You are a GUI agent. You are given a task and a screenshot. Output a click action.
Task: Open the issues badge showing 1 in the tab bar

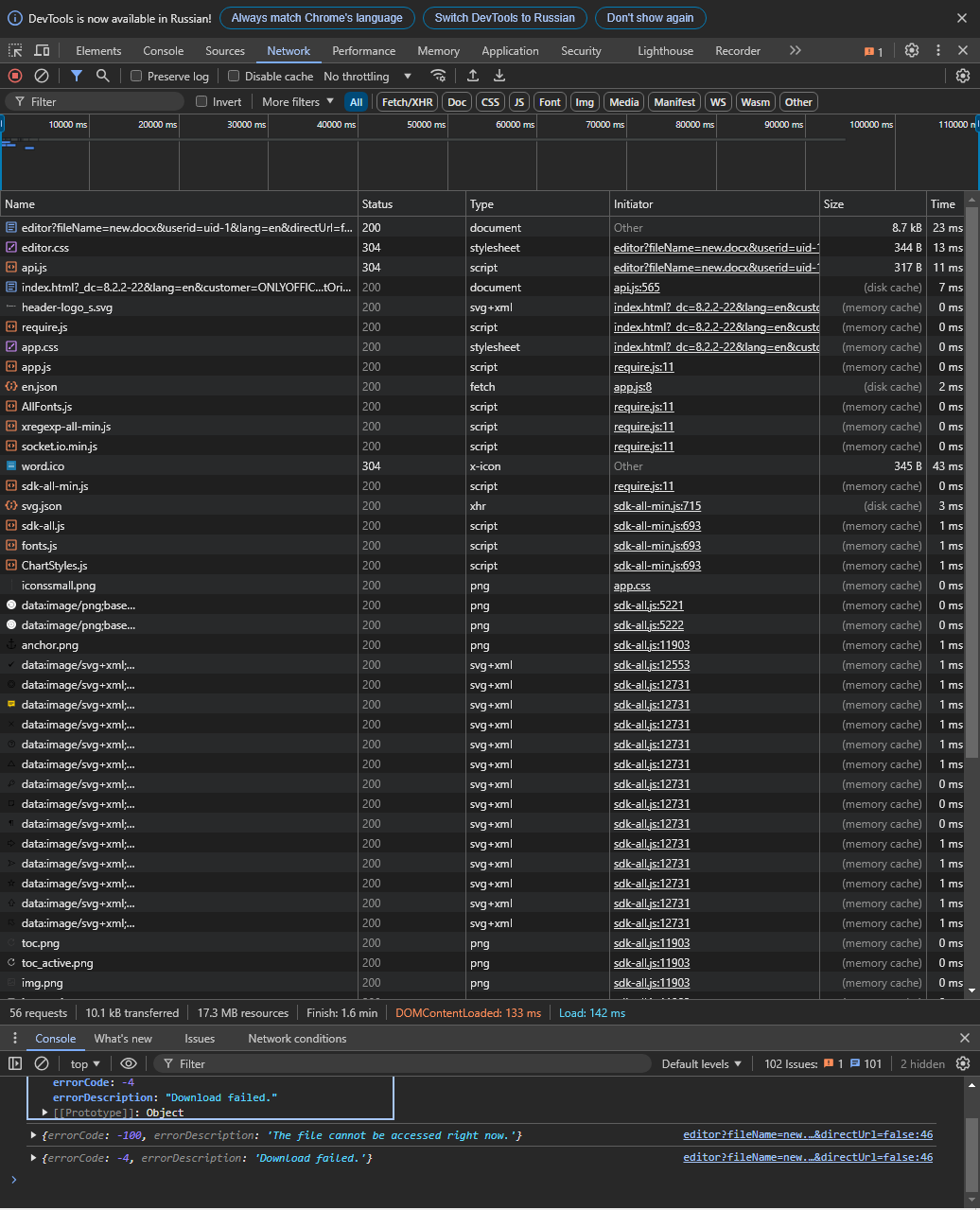pos(873,51)
